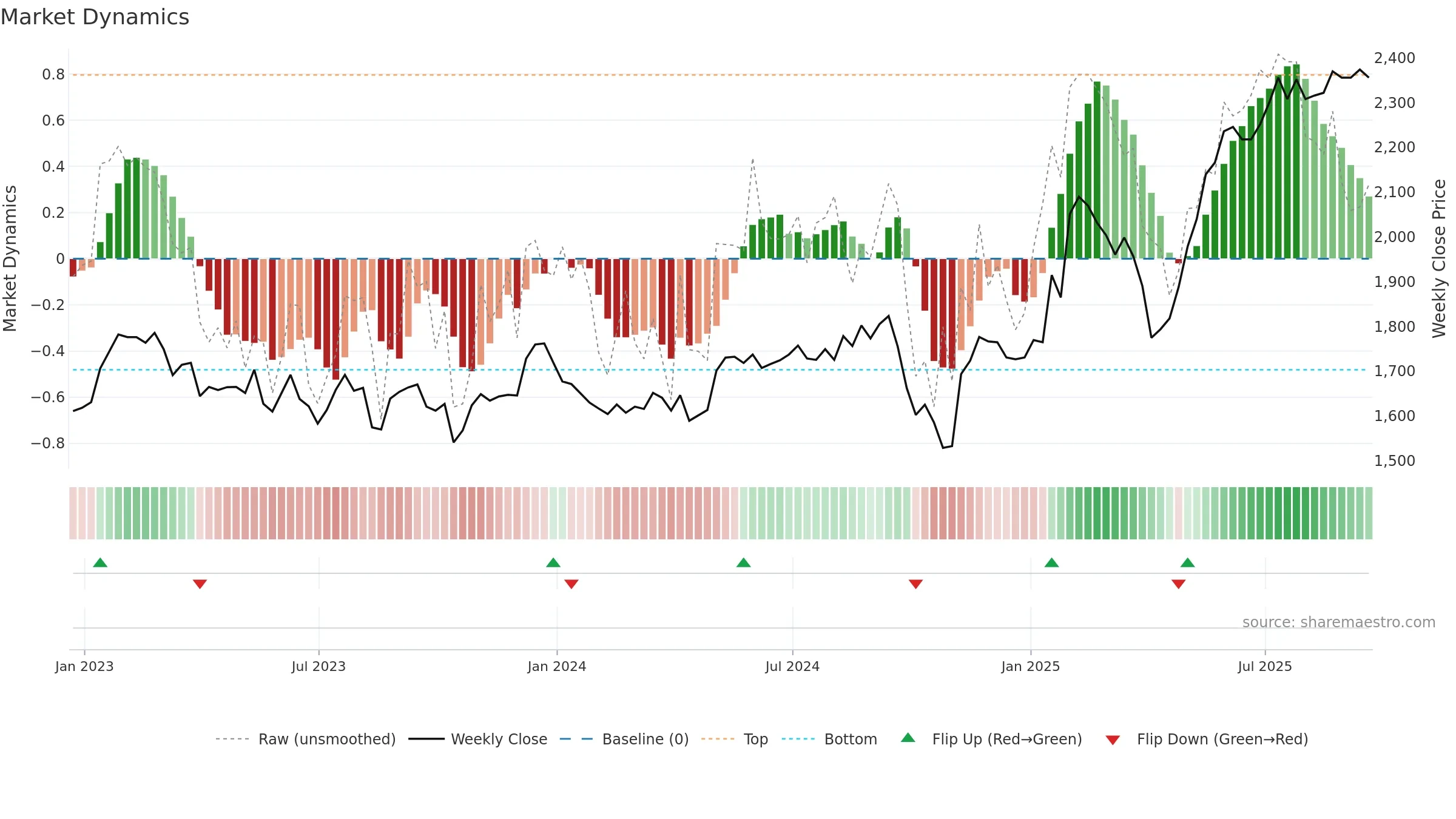Click the Jul 2025 x-axis label

click(1265, 666)
